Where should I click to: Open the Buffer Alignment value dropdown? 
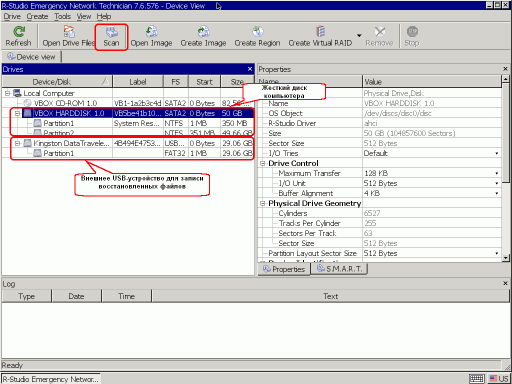497,193
